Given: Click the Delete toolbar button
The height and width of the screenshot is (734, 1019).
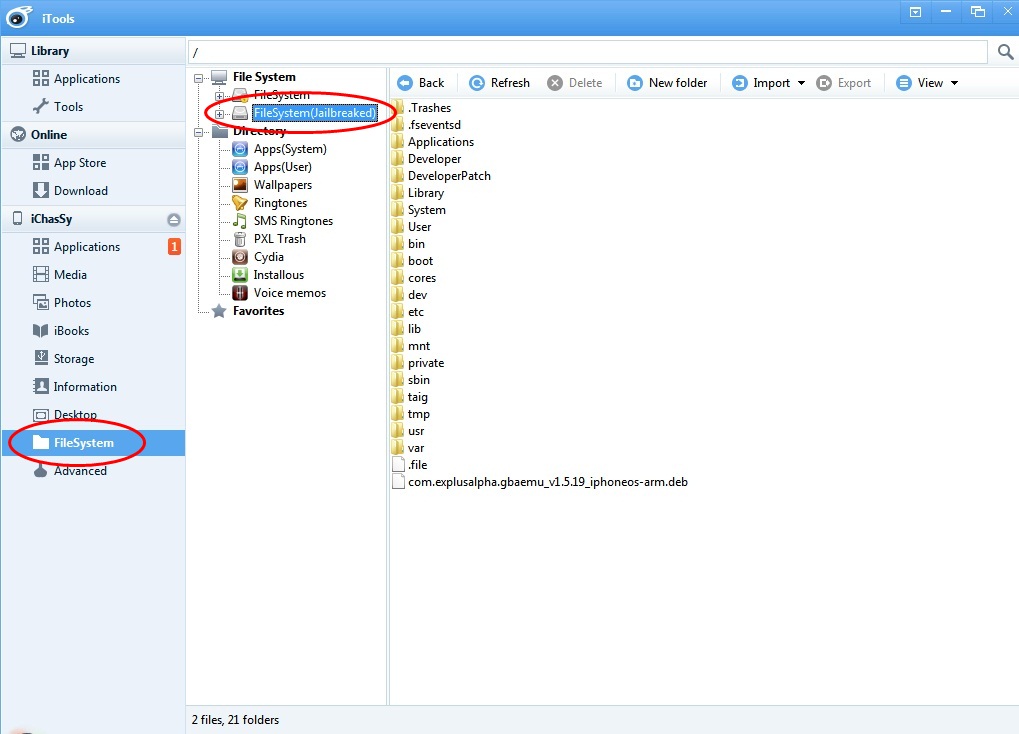Looking at the screenshot, I should tap(574, 83).
